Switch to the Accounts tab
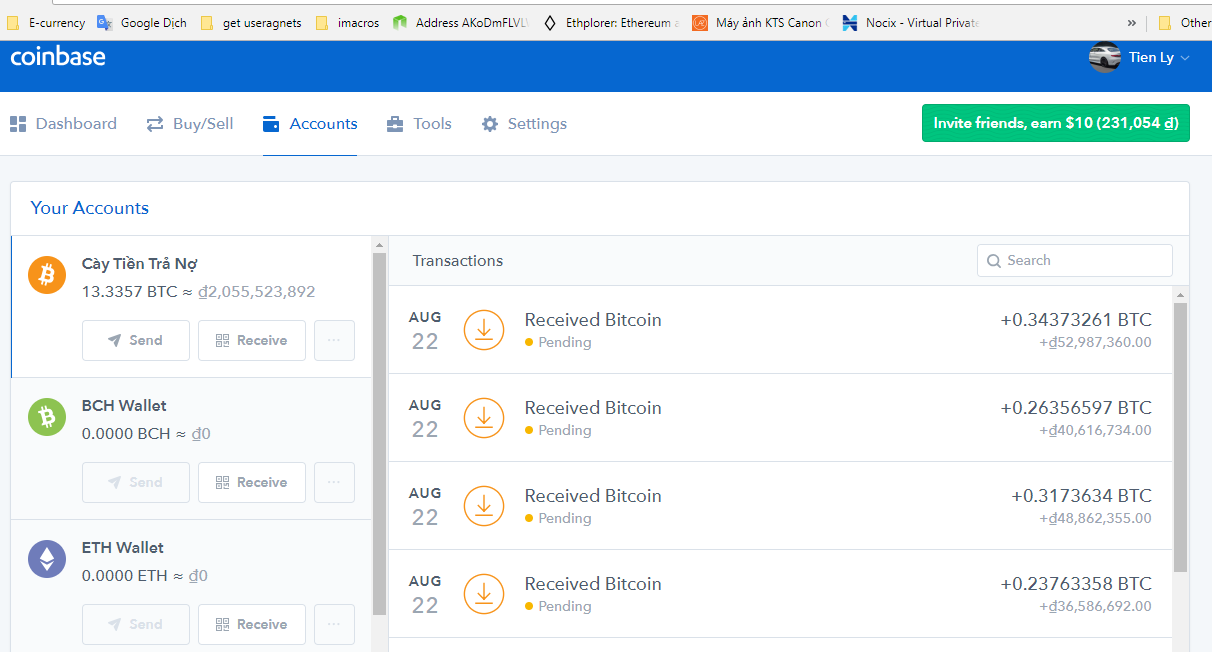The height and width of the screenshot is (652, 1212). pyautogui.click(x=310, y=124)
